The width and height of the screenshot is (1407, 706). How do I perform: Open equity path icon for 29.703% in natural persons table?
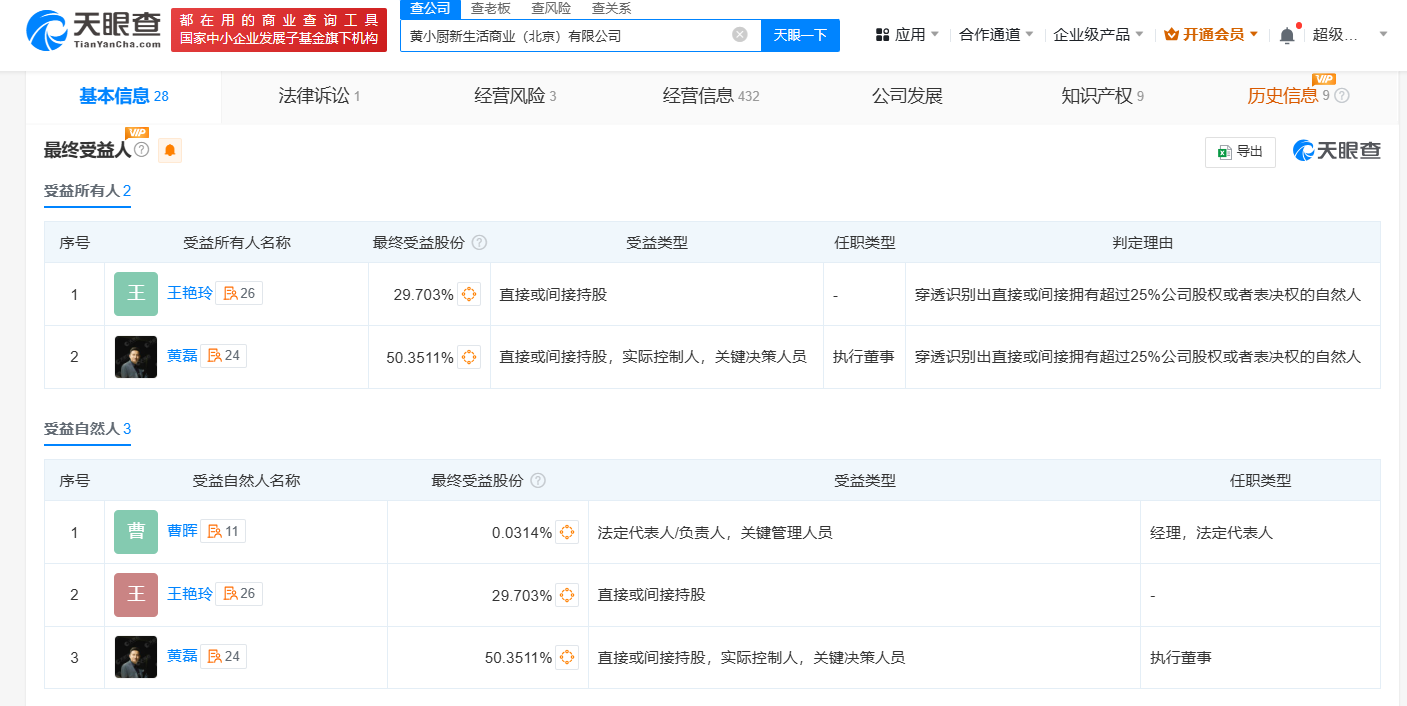[567, 595]
